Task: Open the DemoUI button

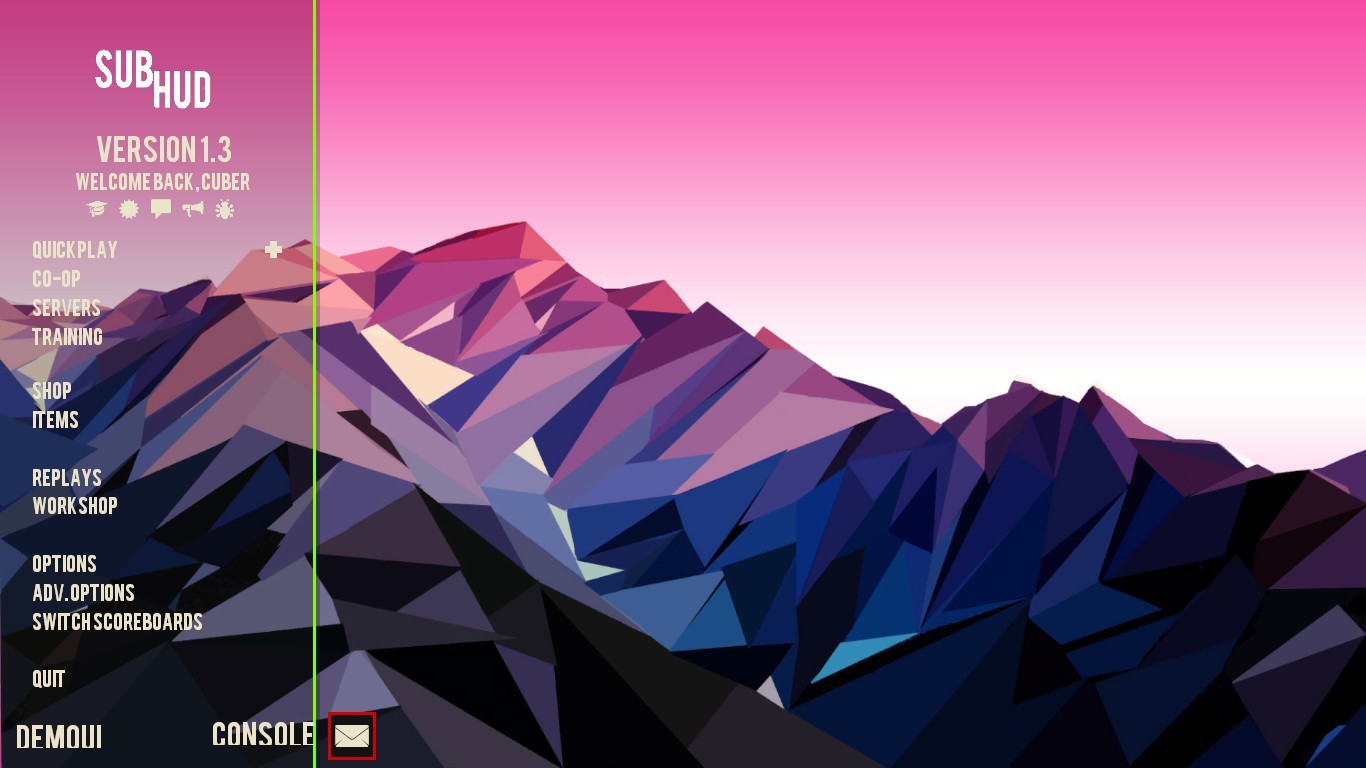Action: pyautogui.click(x=59, y=738)
